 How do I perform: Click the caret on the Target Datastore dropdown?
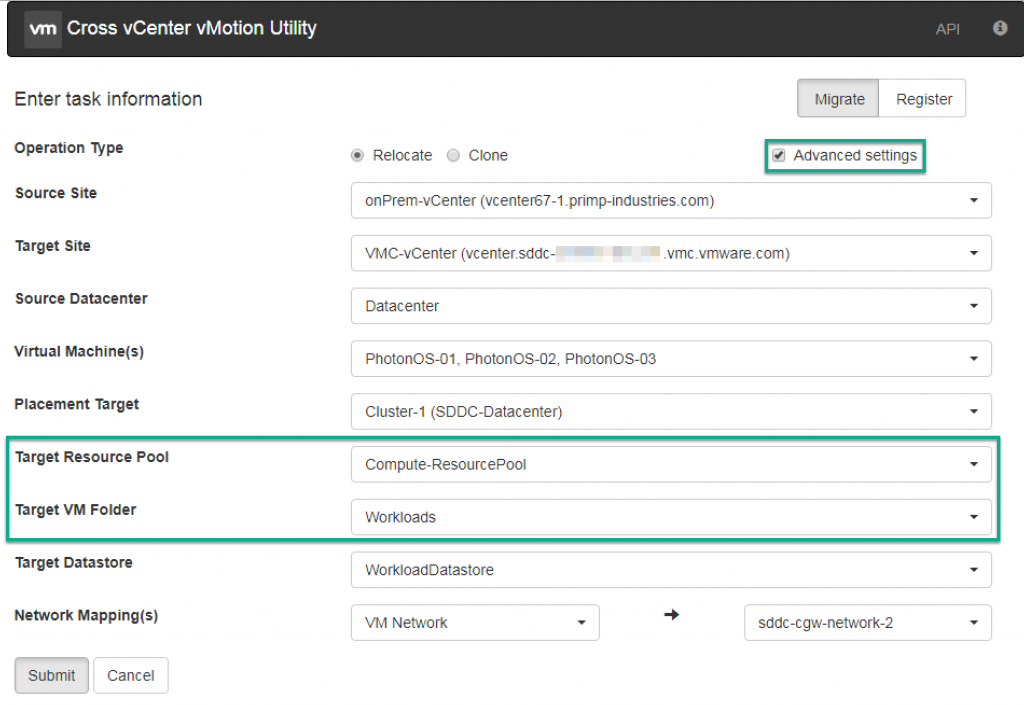click(974, 570)
